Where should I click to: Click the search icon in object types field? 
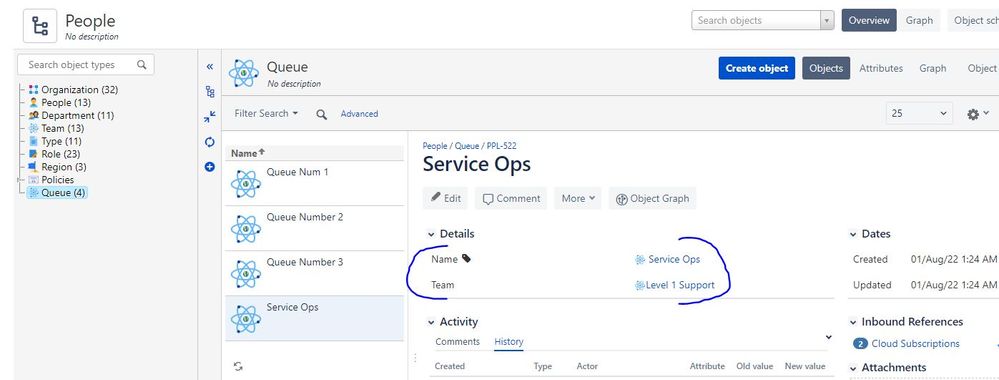pos(141,64)
